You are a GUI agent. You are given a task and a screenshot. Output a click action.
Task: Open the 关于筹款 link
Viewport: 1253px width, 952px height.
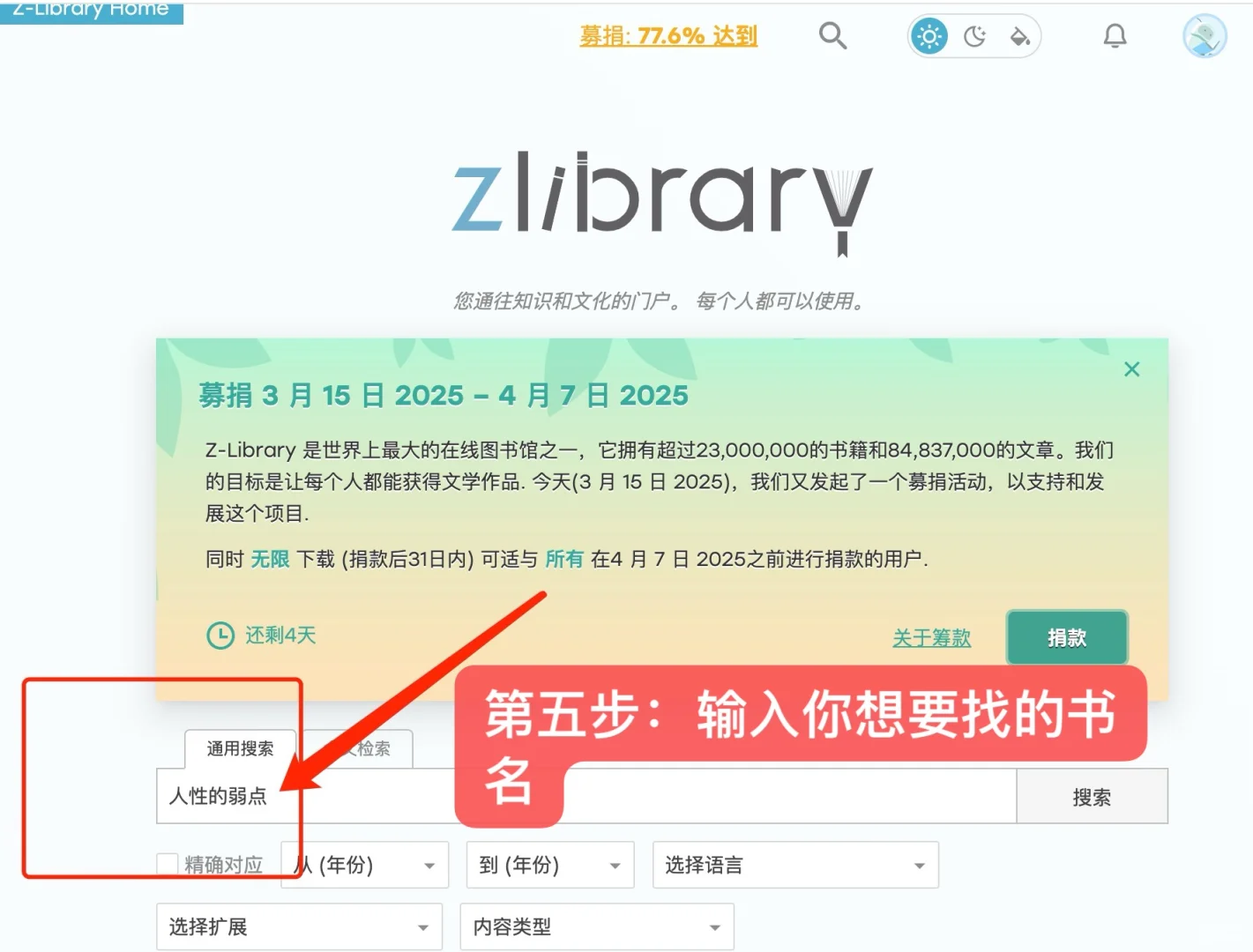coord(931,637)
